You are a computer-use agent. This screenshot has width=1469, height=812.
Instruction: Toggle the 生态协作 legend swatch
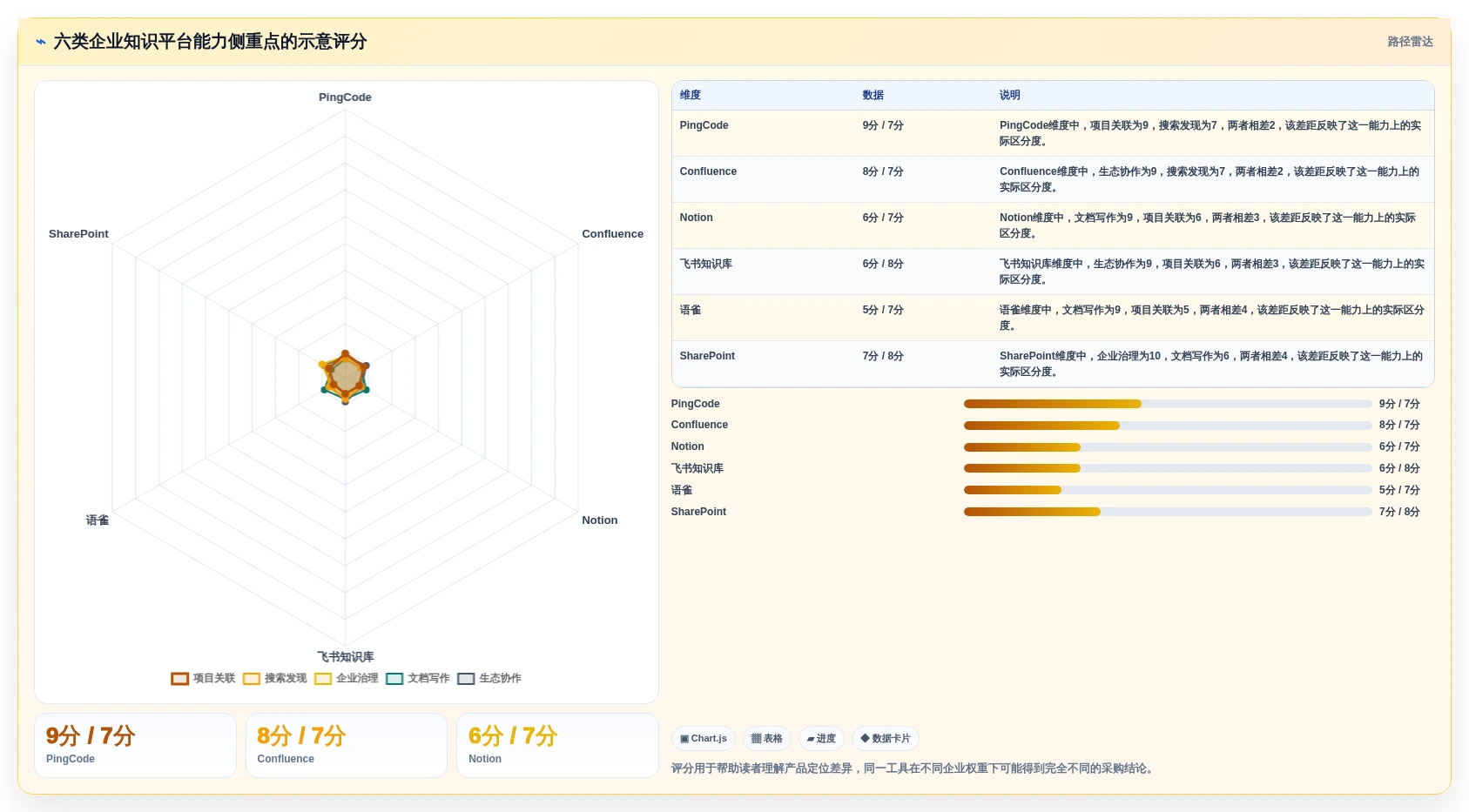pyautogui.click(x=466, y=679)
